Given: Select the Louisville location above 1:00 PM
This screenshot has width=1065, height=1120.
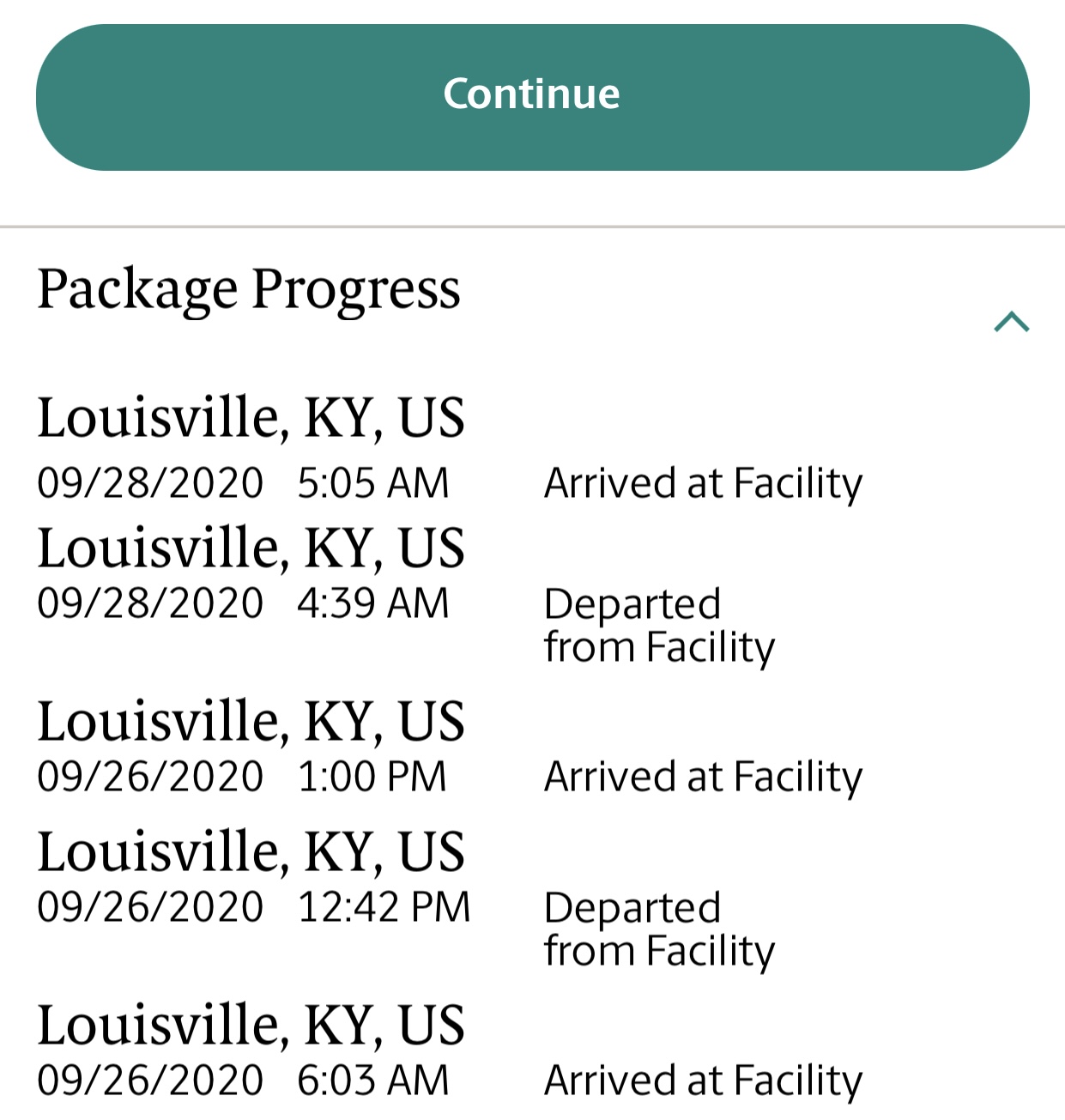Looking at the screenshot, I should pyautogui.click(x=251, y=721).
